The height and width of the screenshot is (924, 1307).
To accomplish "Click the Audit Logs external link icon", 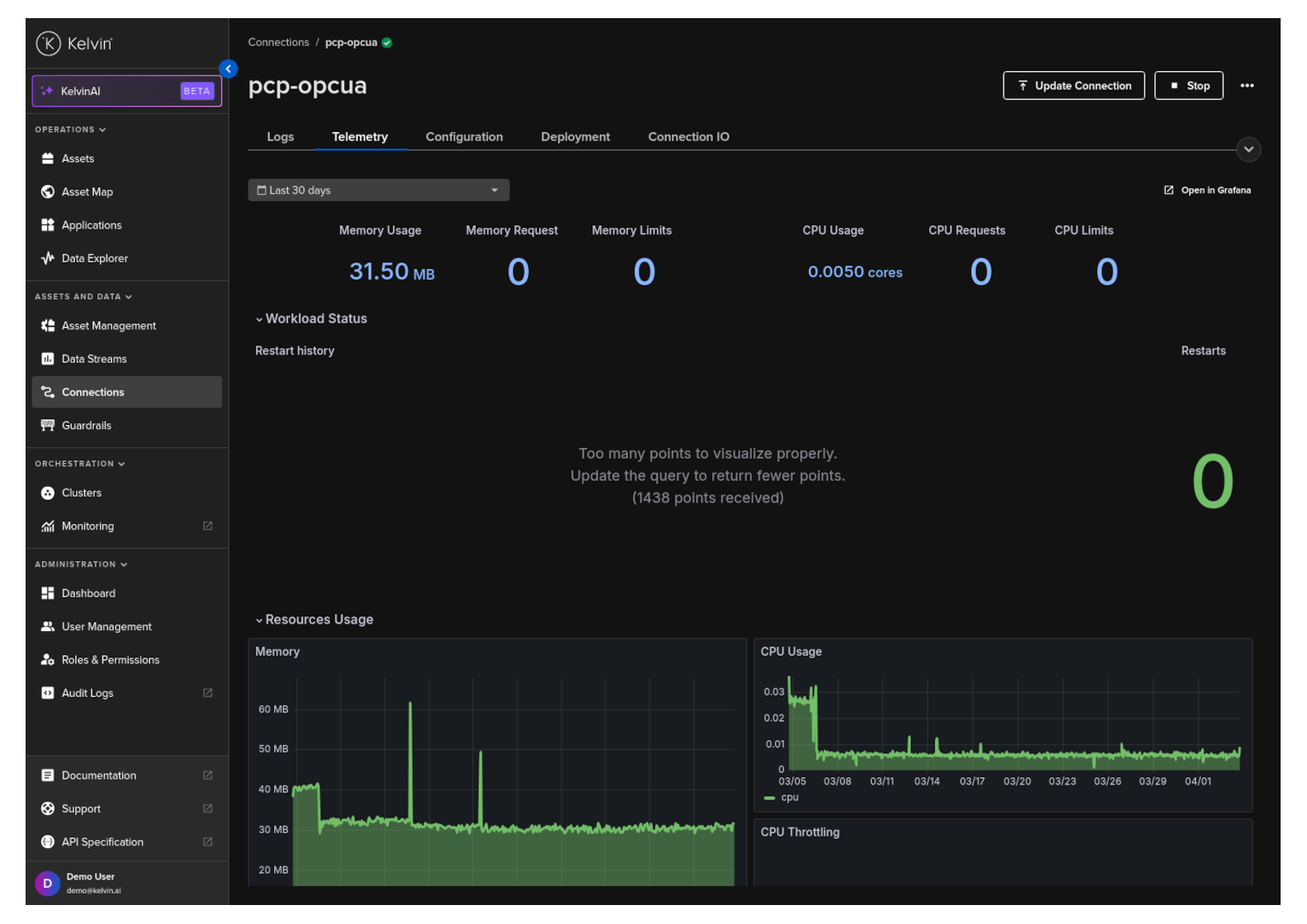I will [x=208, y=693].
